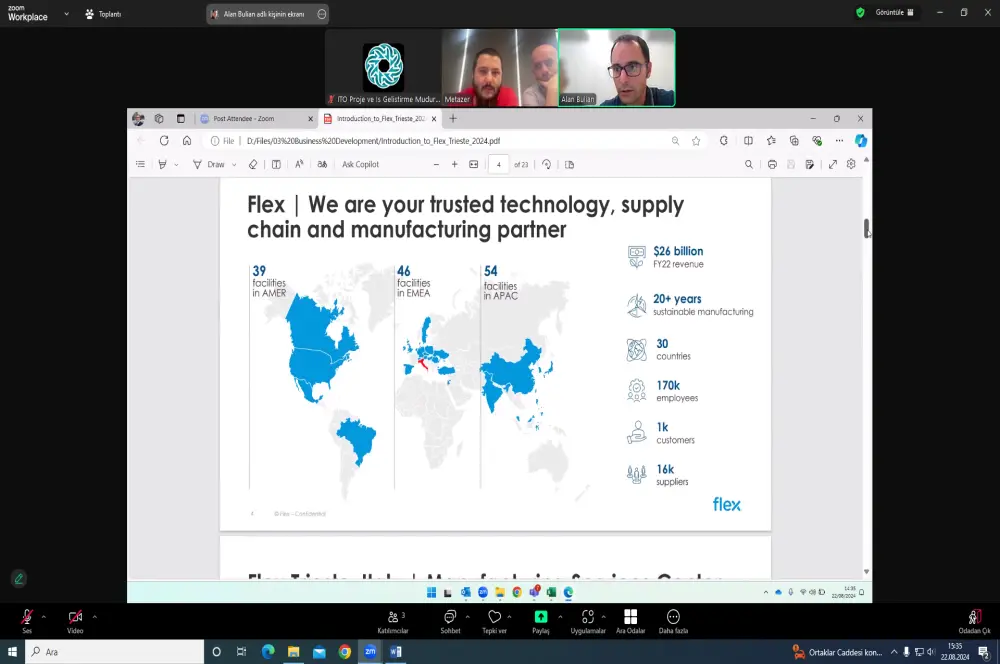Expand video options arrow beside Video
Screen dimensions: 1000x664
pyautogui.click(x=94, y=617)
